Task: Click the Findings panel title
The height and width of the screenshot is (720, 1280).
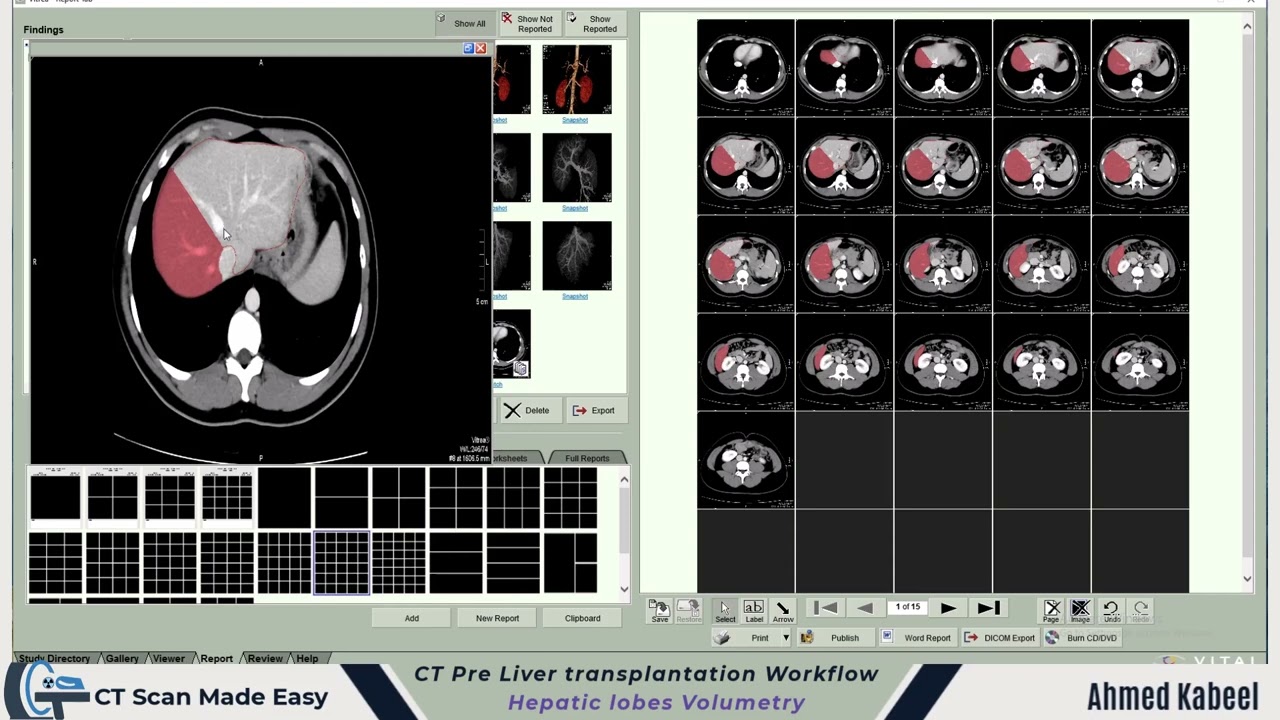Action: 43,29
